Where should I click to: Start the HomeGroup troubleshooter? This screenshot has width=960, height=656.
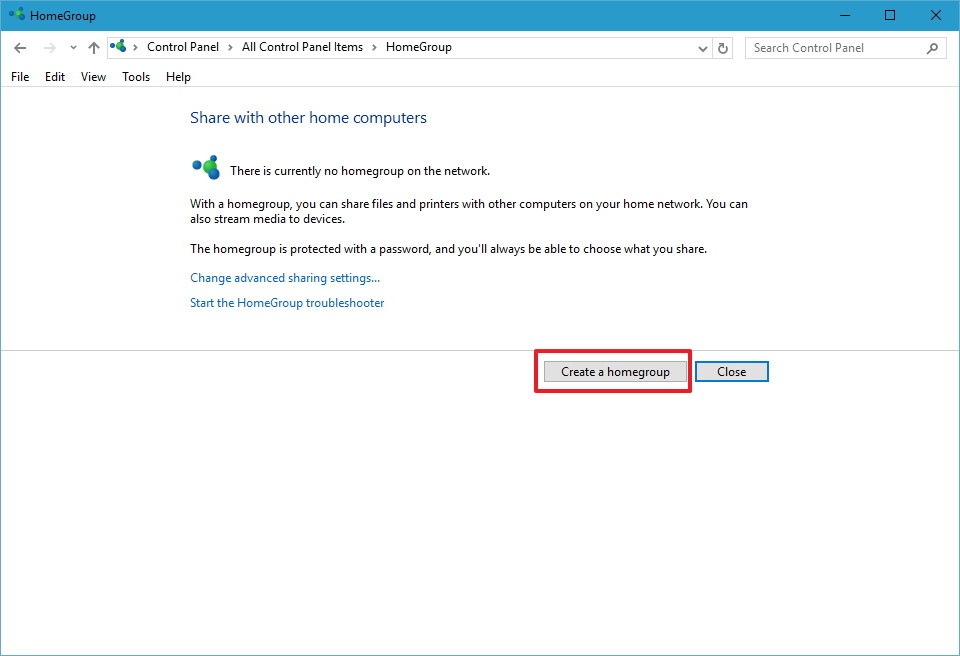coord(287,302)
